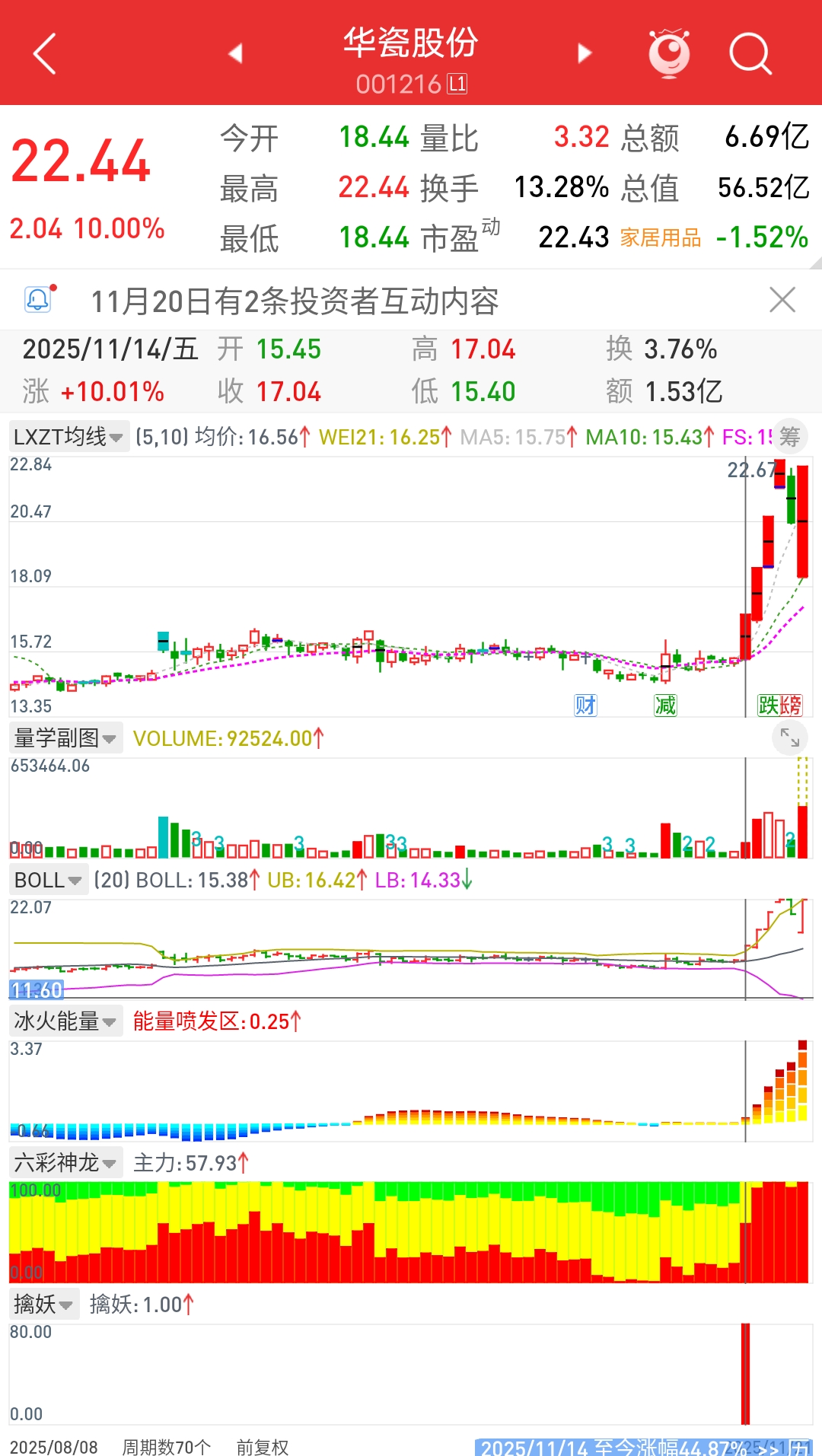Image resolution: width=822 pixels, height=1456 pixels.
Task: Tap the 主力:57.93 readout
Action: (x=191, y=1163)
